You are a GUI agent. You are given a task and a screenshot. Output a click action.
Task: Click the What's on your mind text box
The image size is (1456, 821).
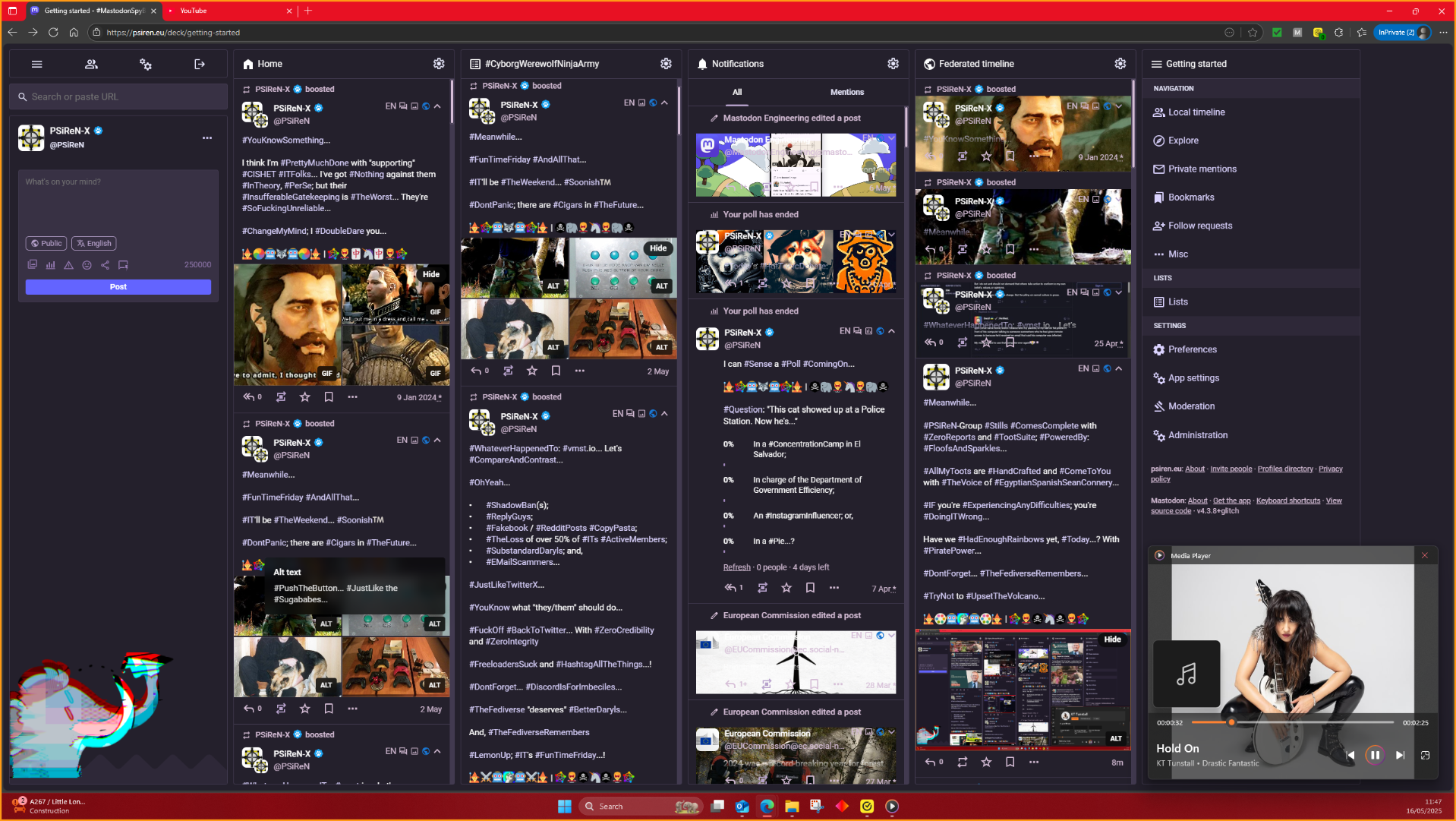118,201
